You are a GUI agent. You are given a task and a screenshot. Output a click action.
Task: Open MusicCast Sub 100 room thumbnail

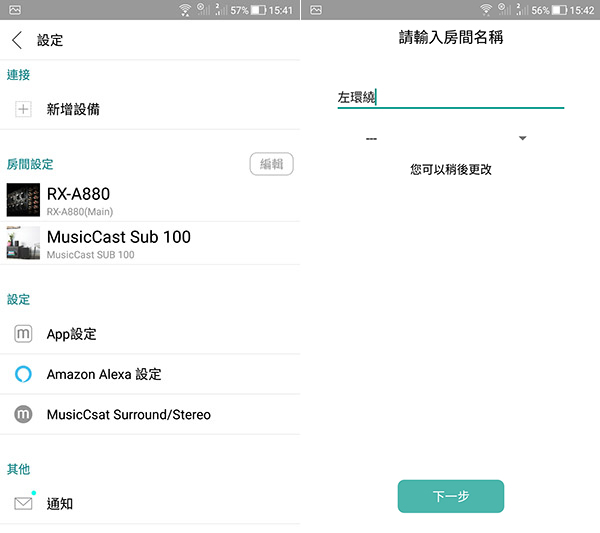[23, 243]
